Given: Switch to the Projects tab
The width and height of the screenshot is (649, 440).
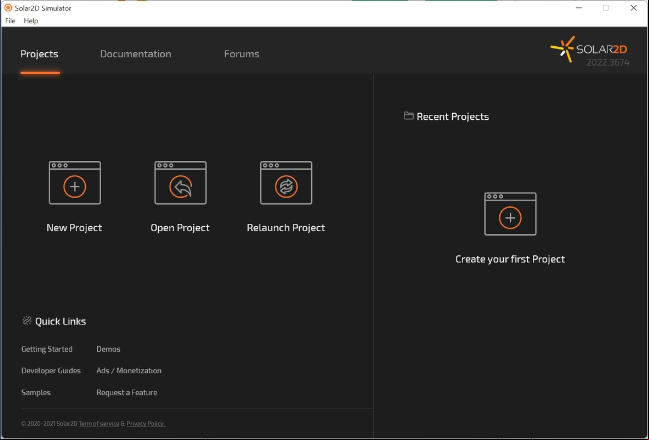Looking at the screenshot, I should pos(39,54).
